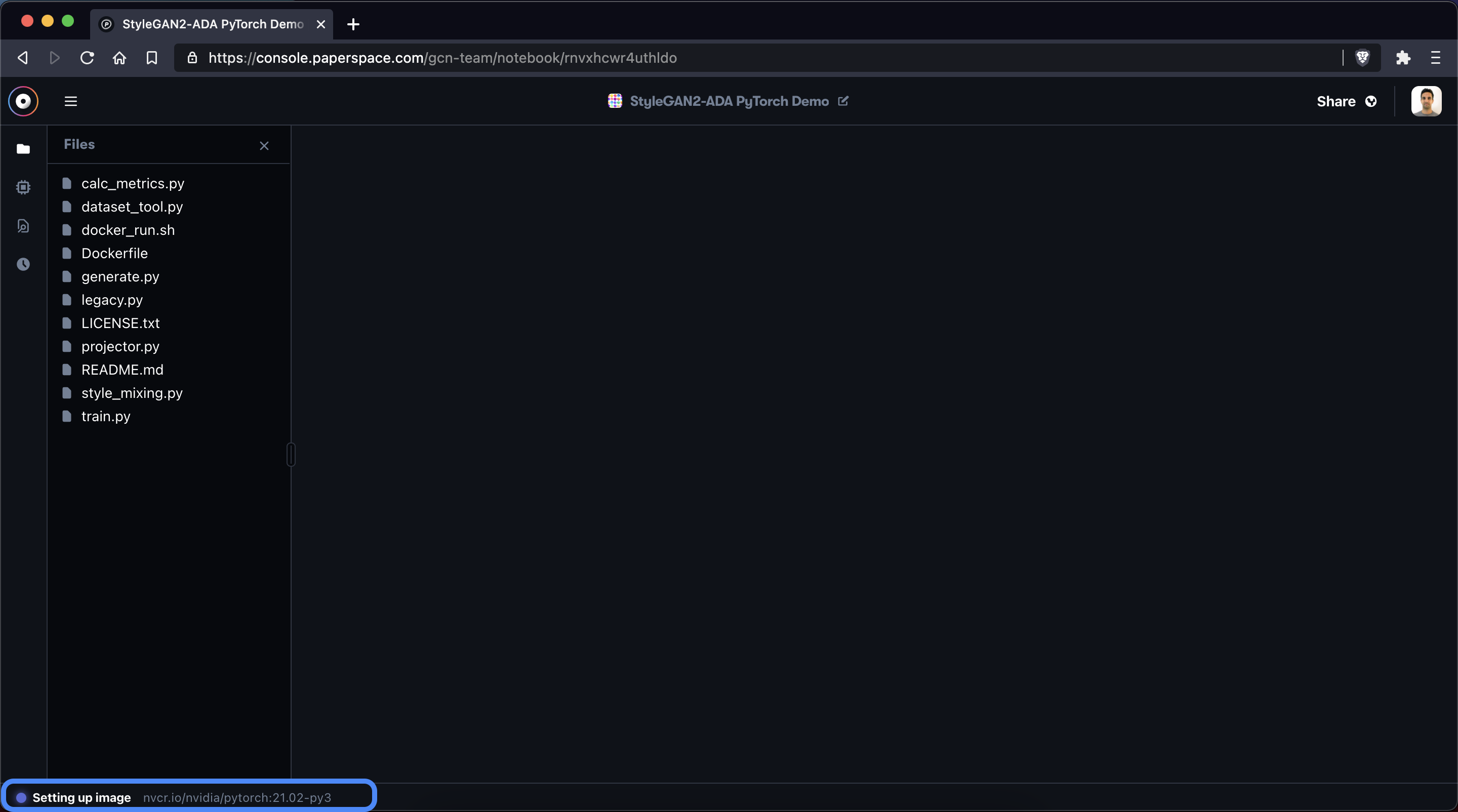Viewport: 1458px width, 812px height.
Task: Open the Files panel folder icon
Action: tap(23, 149)
